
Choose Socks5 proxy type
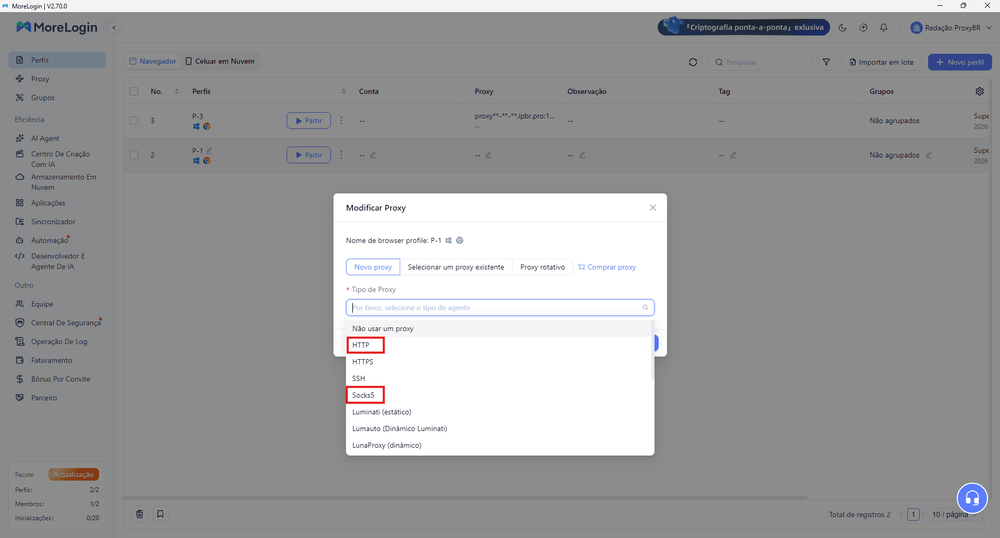pyautogui.click(x=500, y=395)
